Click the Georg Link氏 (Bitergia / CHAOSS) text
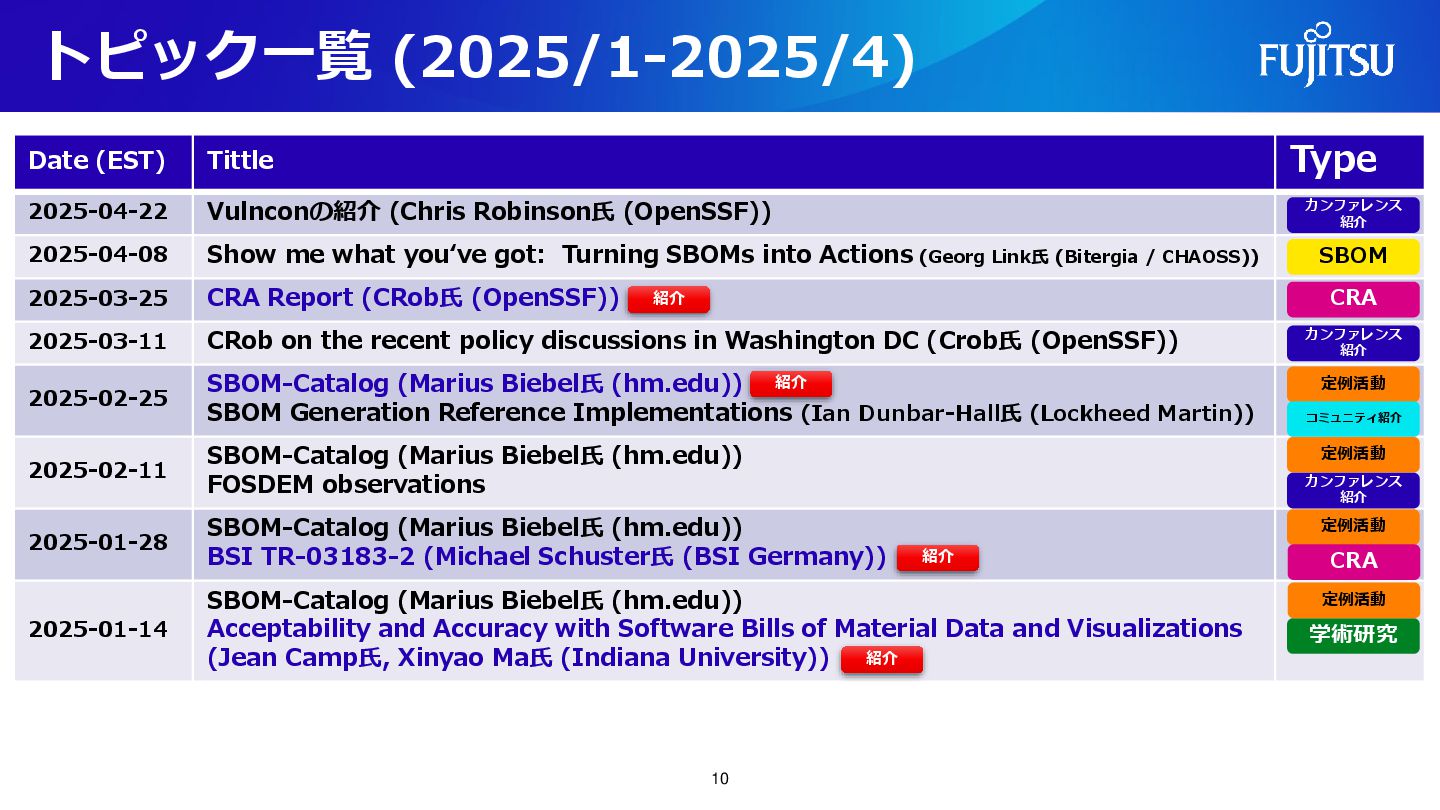The width and height of the screenshot is (1440, 810). (1089, 257)
